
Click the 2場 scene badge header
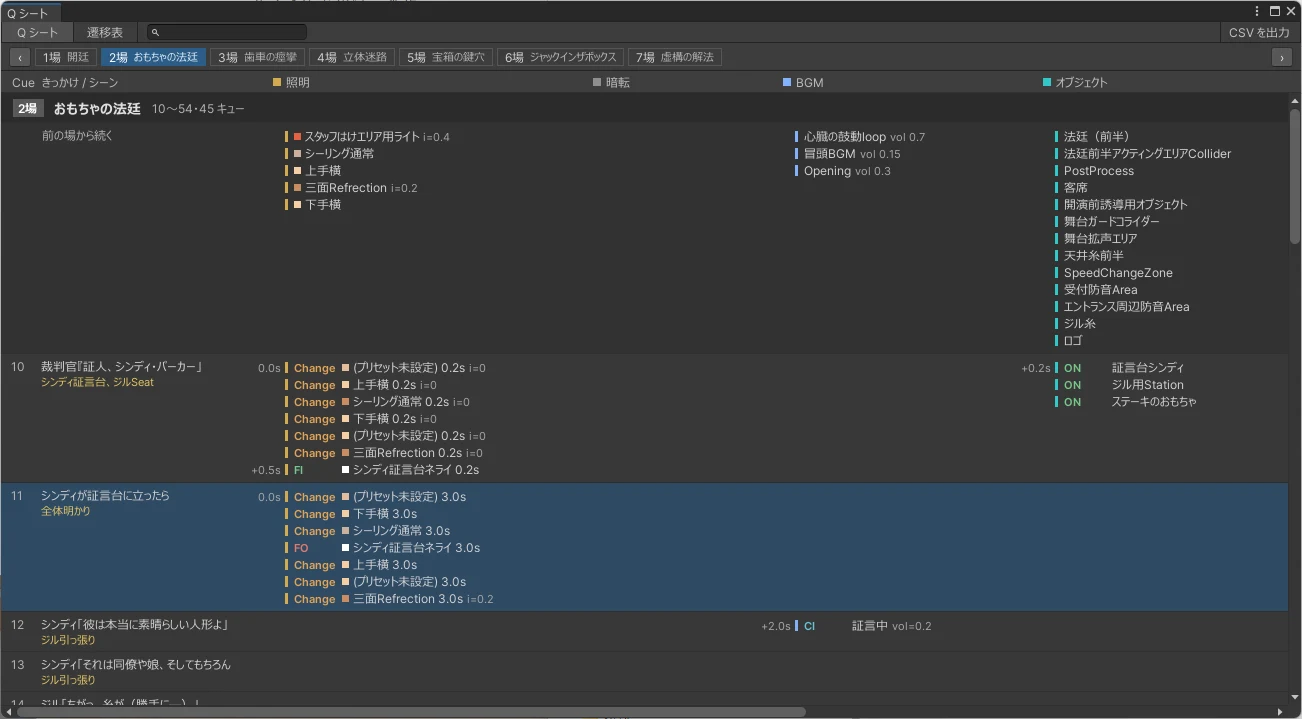pos(27,108)
